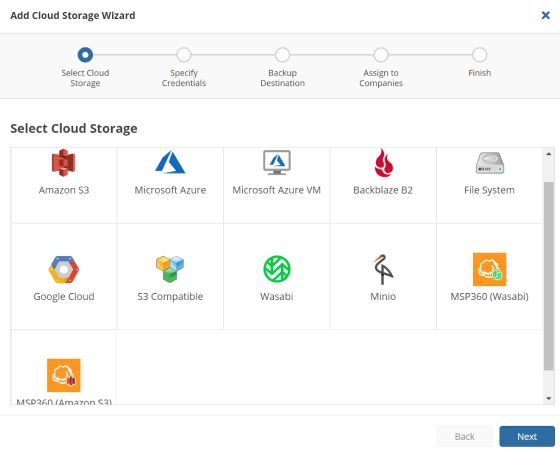
Task: Go to Select Cloud Storage step circle
Action: click(85, 55)
